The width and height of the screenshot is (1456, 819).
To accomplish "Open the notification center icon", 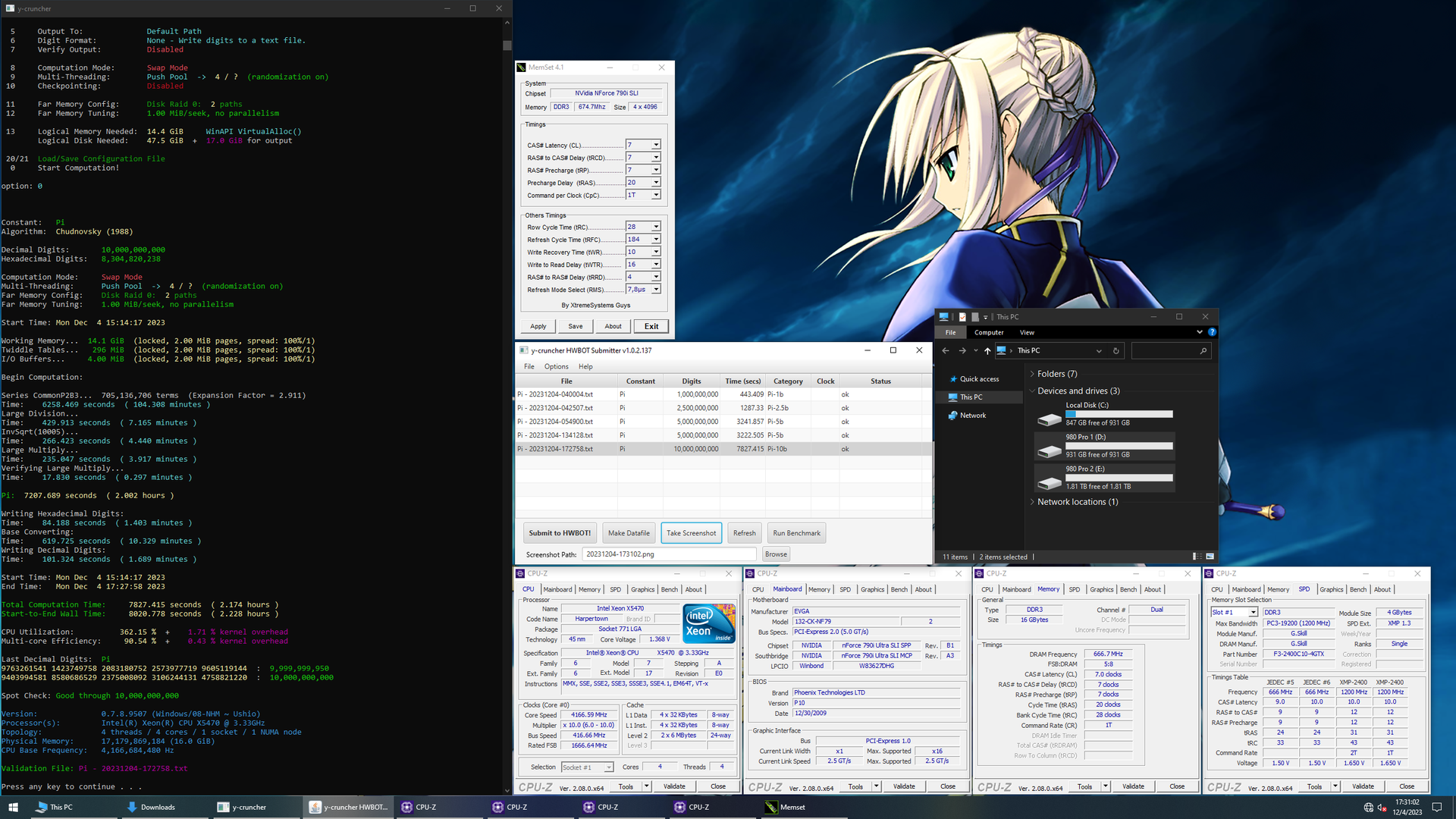I will 1436,807.
